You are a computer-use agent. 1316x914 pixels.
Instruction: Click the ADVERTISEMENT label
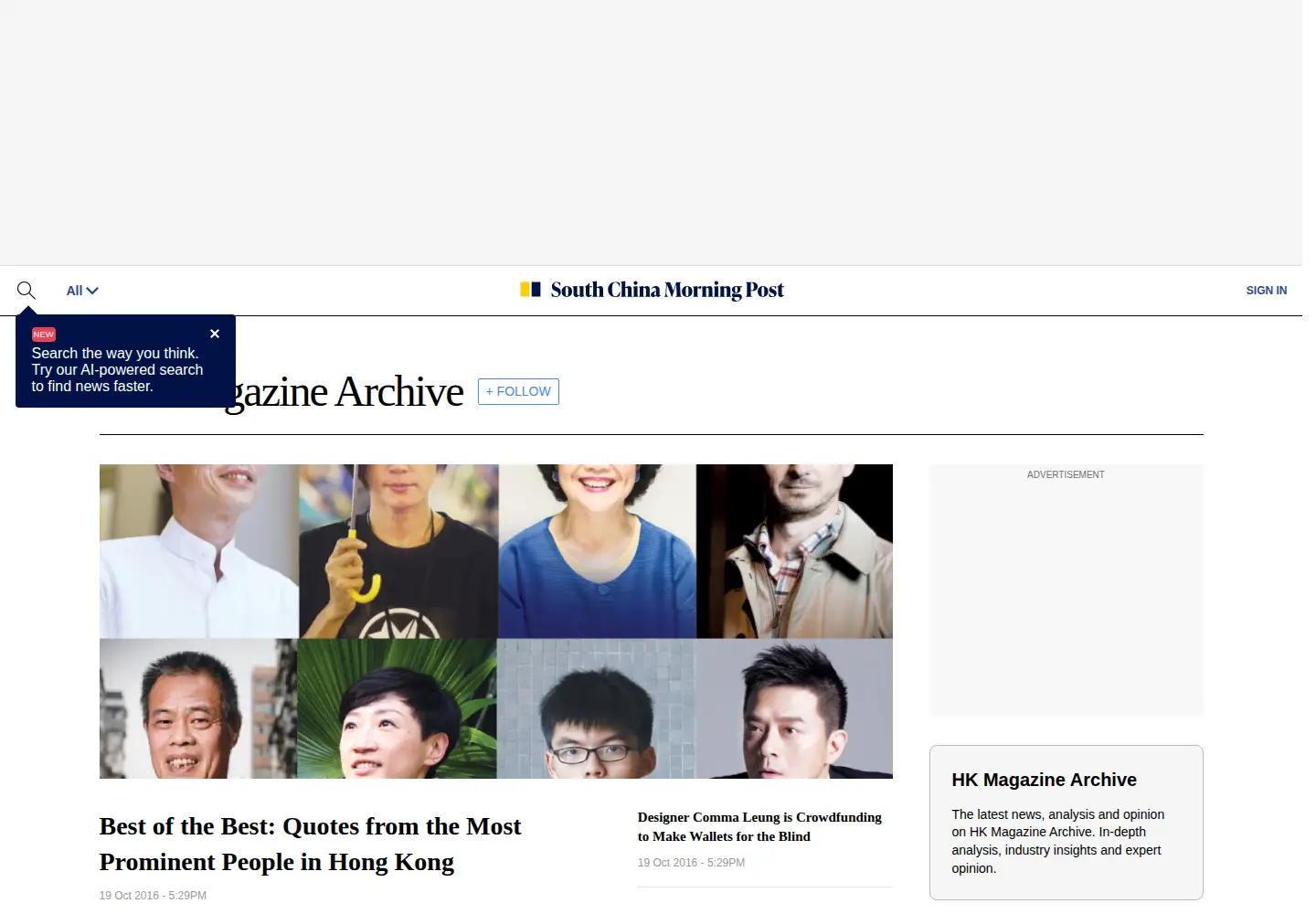click(x=1066, y=474)
